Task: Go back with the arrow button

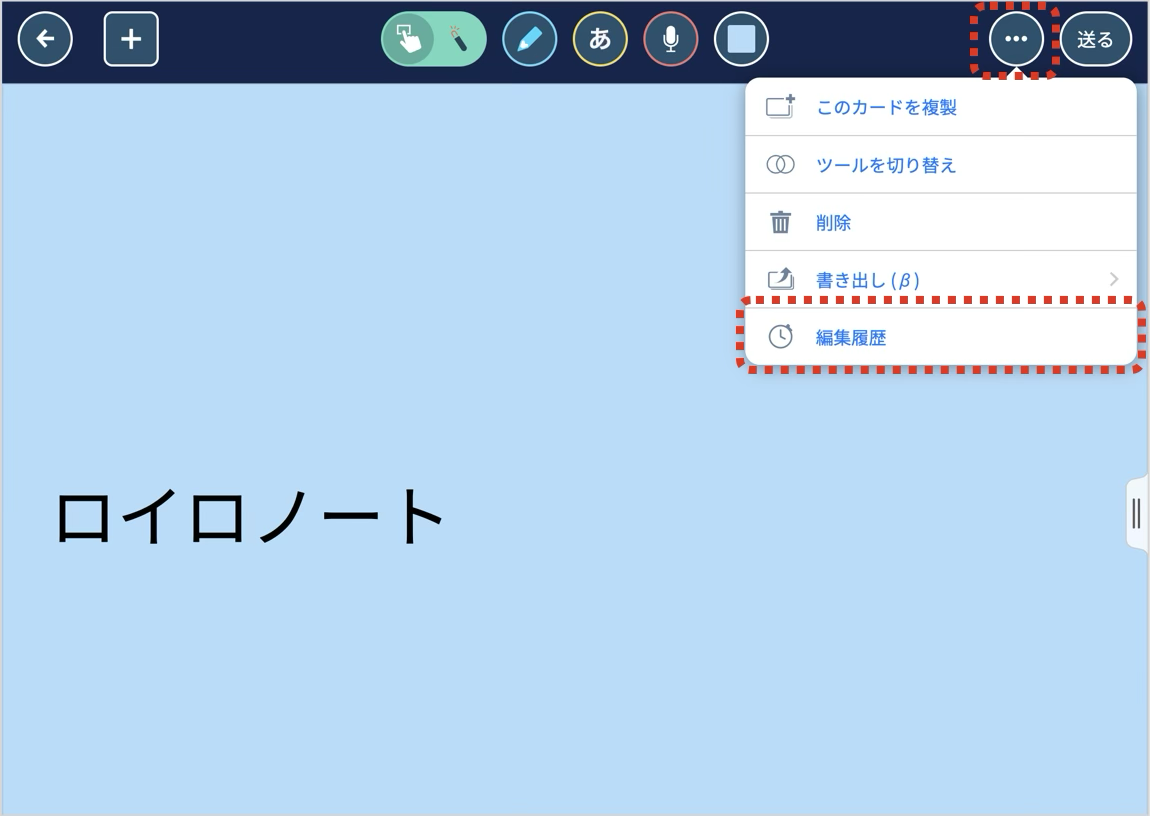Action: [45, 39]
